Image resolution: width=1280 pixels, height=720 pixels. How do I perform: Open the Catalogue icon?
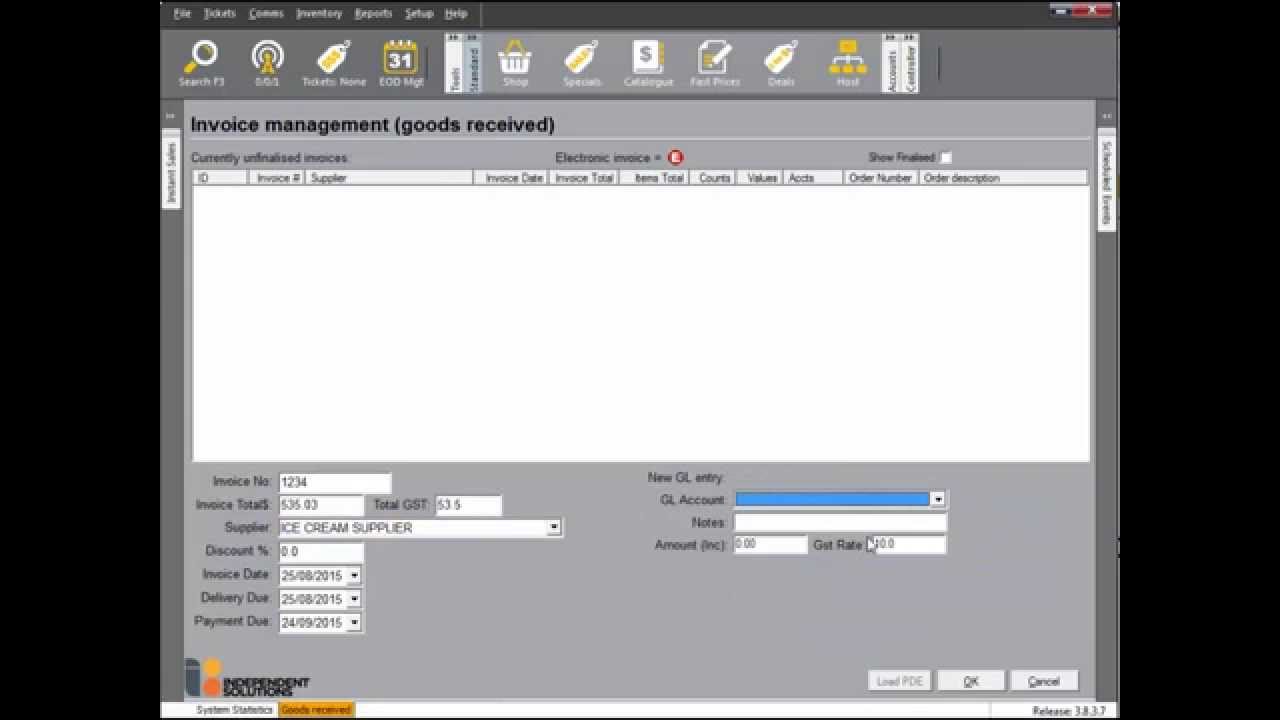[648, 64]
